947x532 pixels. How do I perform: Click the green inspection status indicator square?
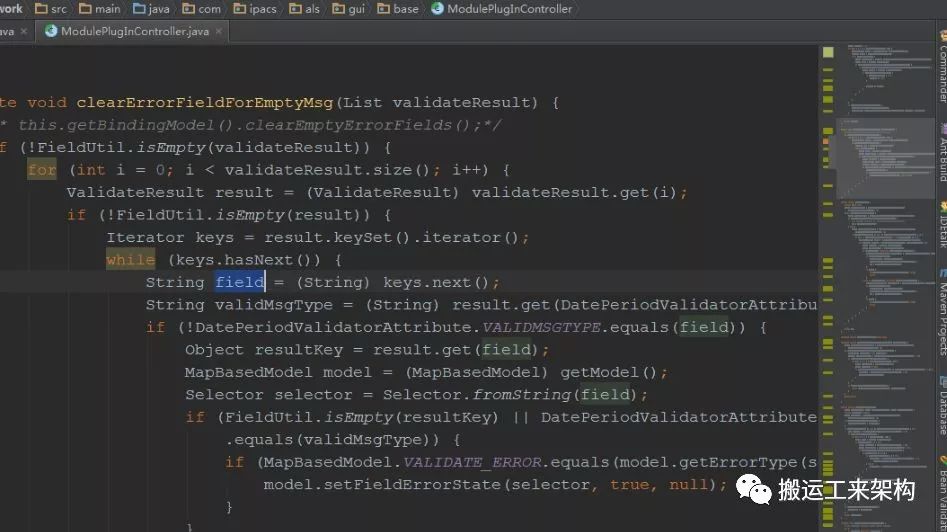828,53
